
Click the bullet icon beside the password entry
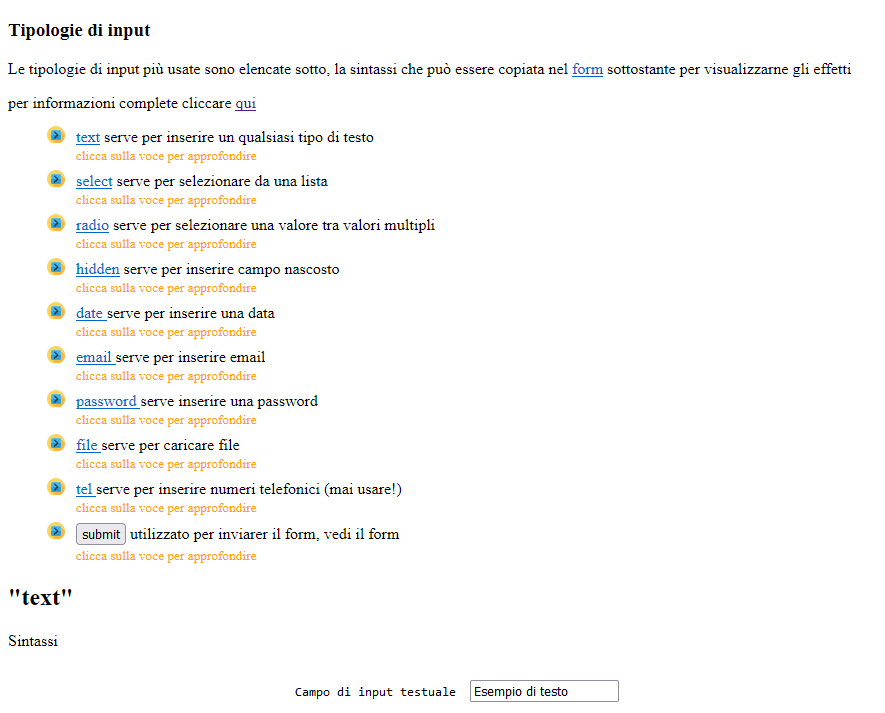tap(56, 399)
